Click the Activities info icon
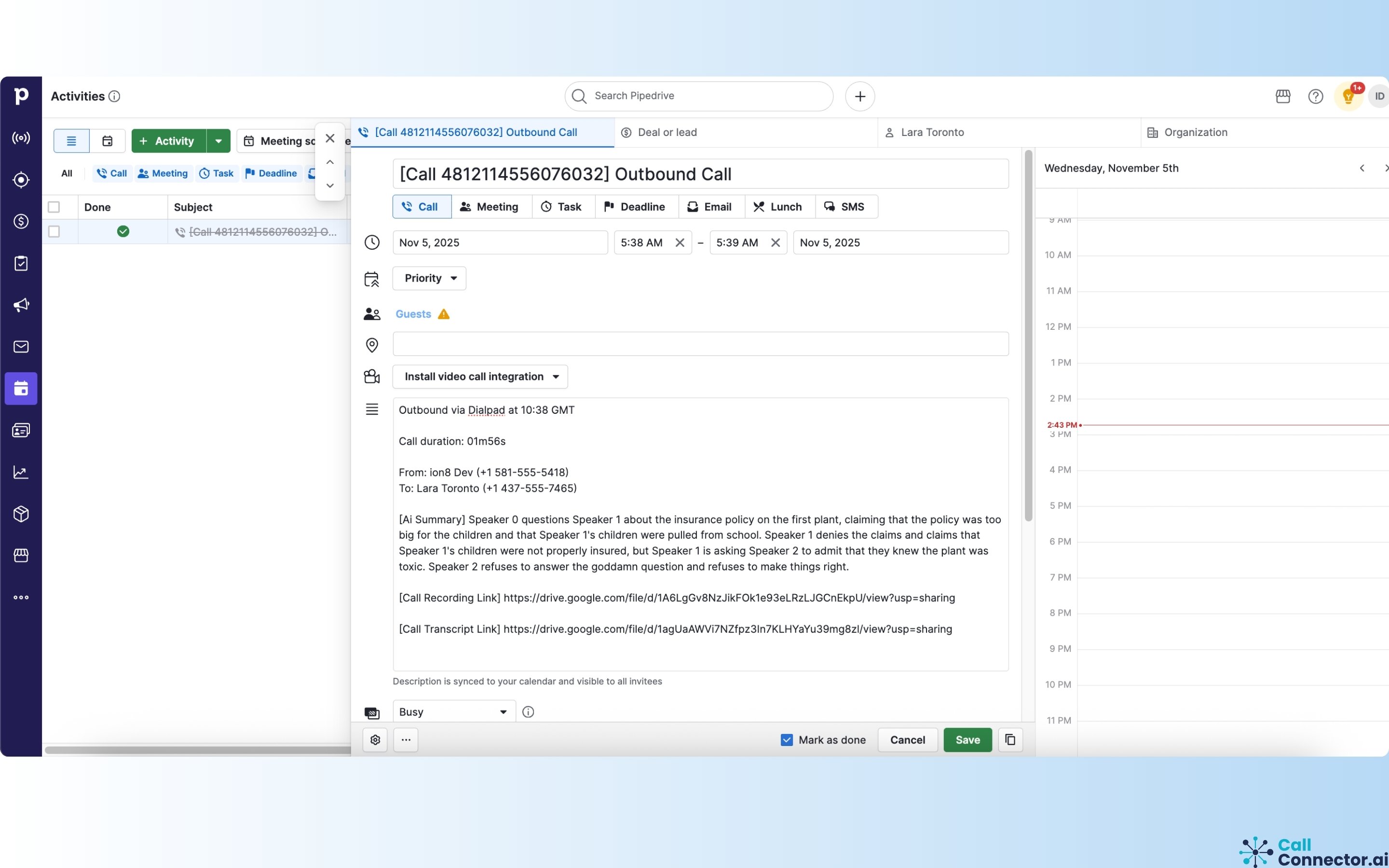 tap(114, 96)
